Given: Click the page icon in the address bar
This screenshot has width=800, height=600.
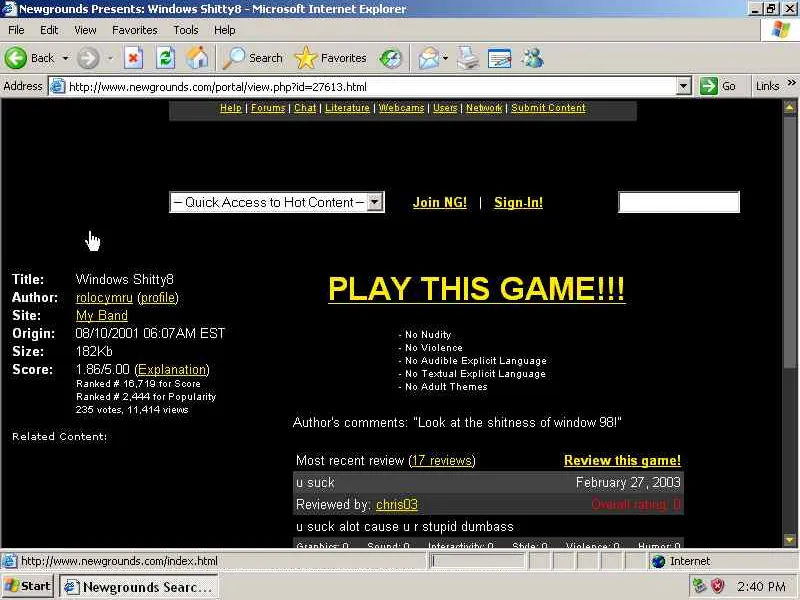Looking at the screenshot, I should pyautogui.click(x=58, y=86).
